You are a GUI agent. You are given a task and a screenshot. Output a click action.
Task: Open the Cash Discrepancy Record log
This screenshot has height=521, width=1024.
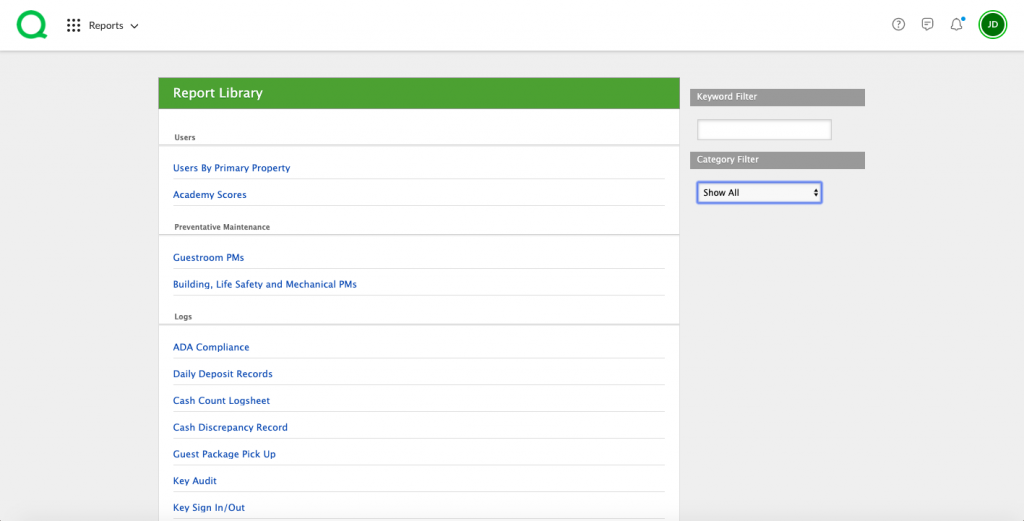pos(230,428)
